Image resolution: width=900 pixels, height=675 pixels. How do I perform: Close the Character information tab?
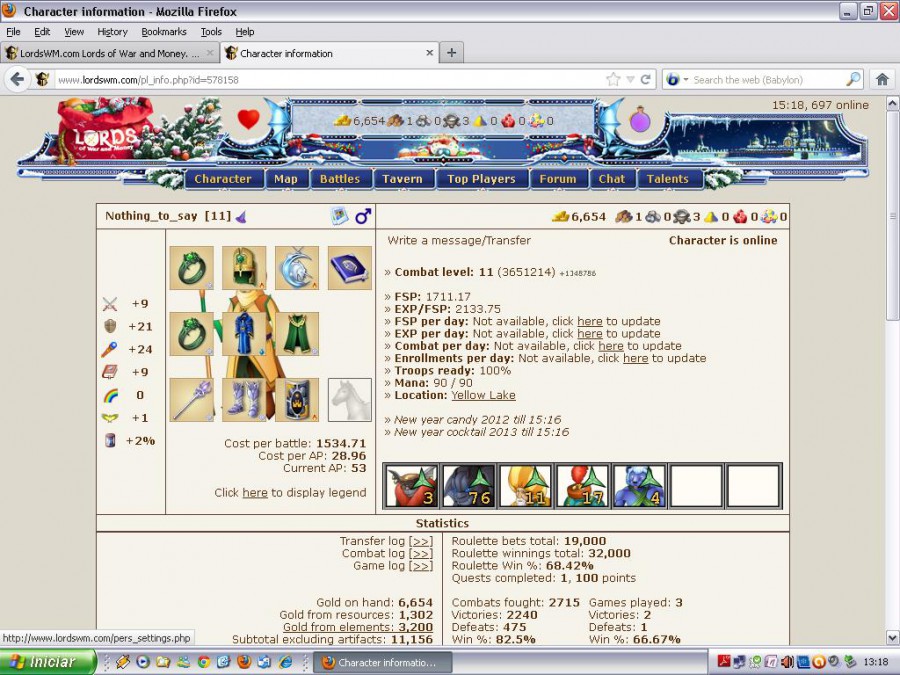[x=429, y=53]
